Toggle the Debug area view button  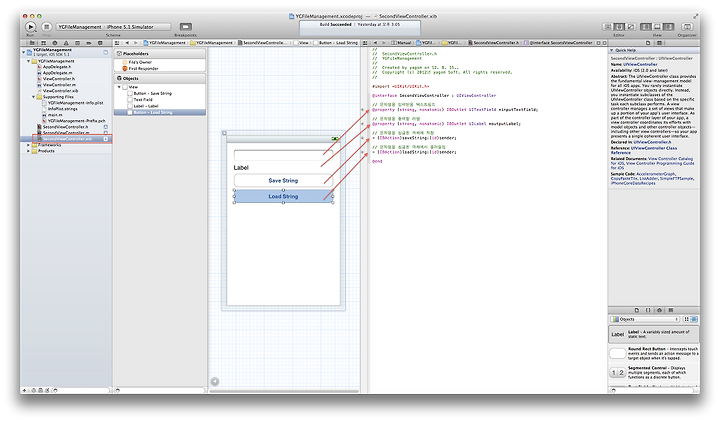pyautogui.click(x=657, y=27)
